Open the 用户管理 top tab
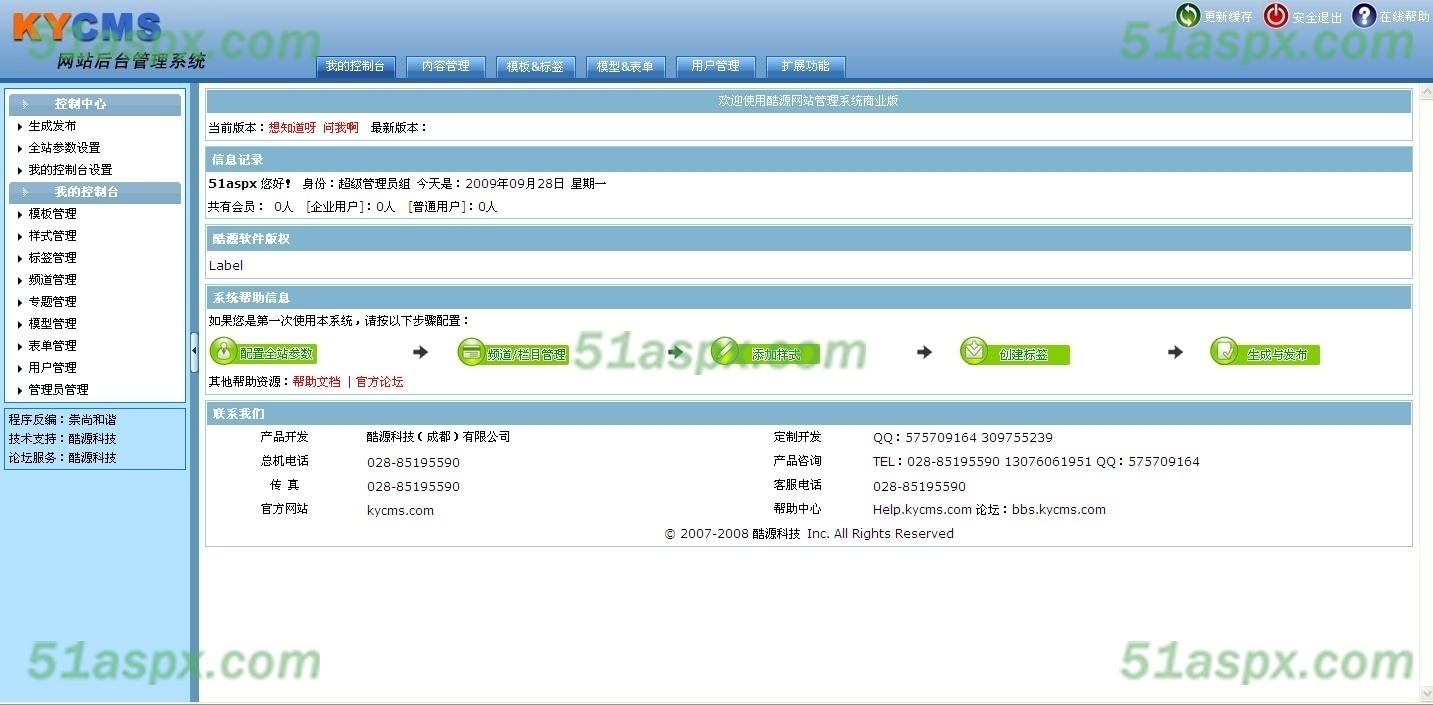 click(715, 67)
